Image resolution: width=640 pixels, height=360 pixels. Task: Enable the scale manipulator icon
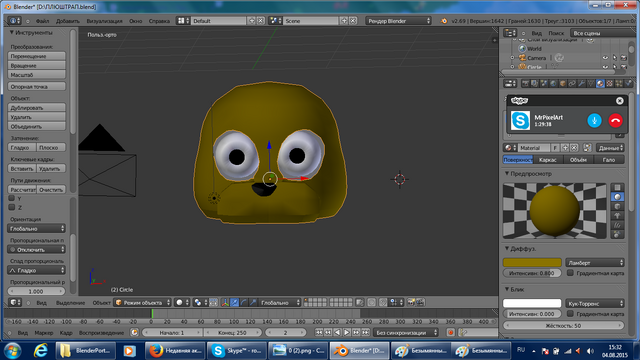[x=253, y=303]
